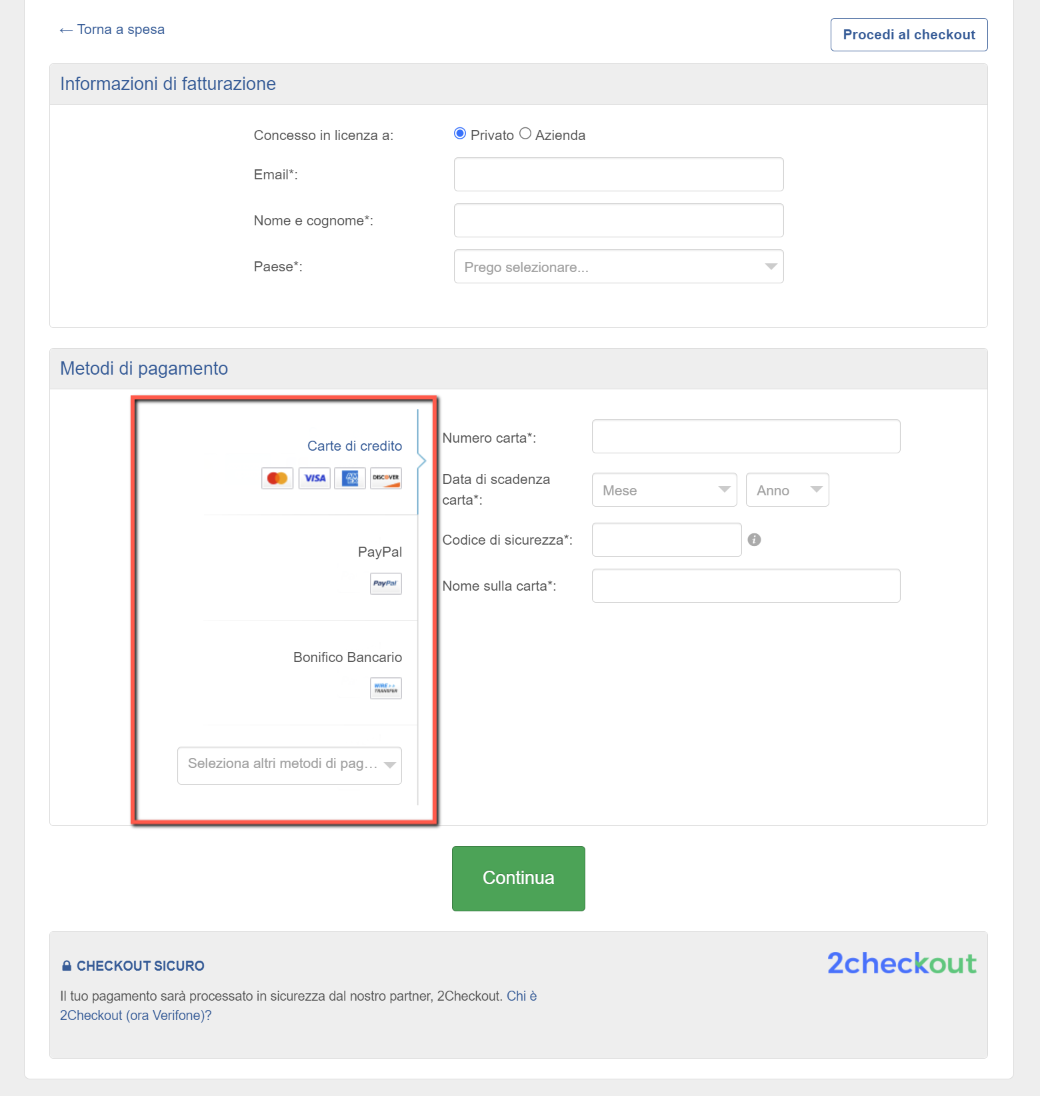Click the Wire Transfer icon under Bonifico Bancario
This screenshot has height=1096, width=1040.
point(386,688)
